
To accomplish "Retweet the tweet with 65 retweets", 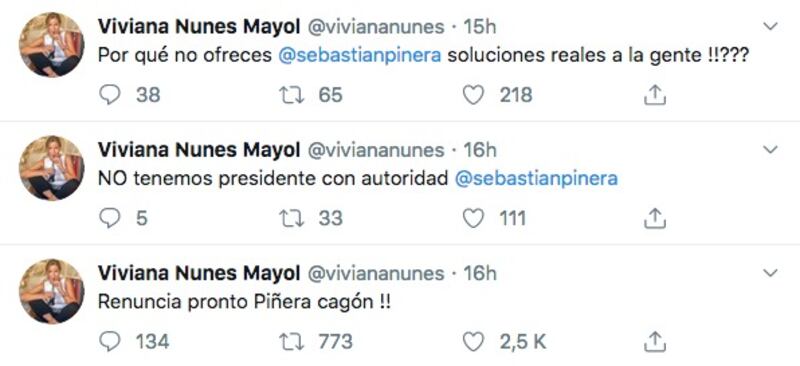I will pyautogui.click(x=292, y=95).
